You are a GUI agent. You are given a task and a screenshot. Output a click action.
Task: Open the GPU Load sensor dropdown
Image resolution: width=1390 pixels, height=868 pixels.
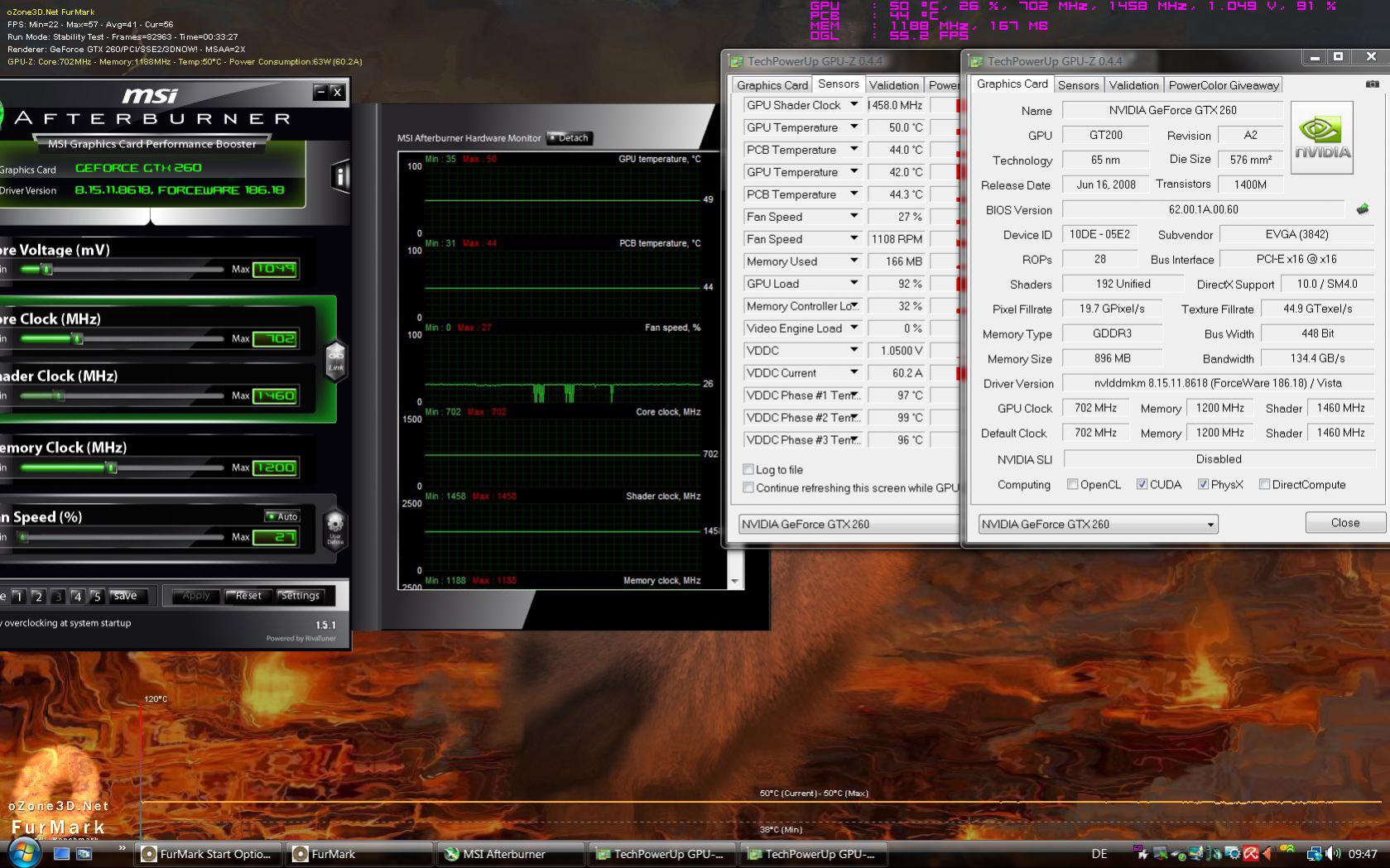click(854, 283)
